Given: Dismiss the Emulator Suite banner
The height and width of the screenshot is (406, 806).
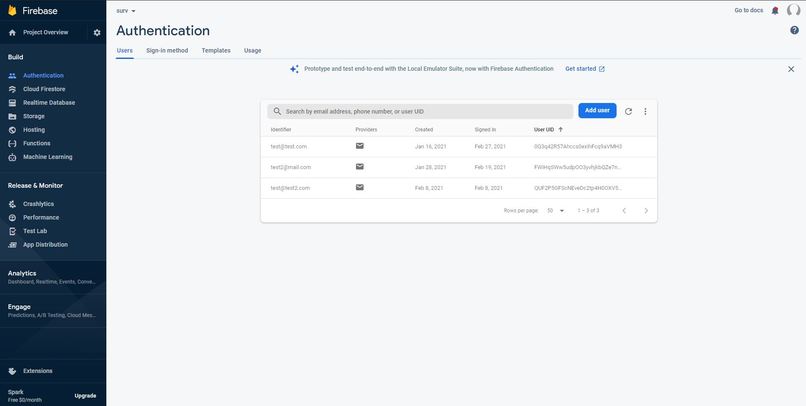Looking at the screenshot, I should (791, 69).
